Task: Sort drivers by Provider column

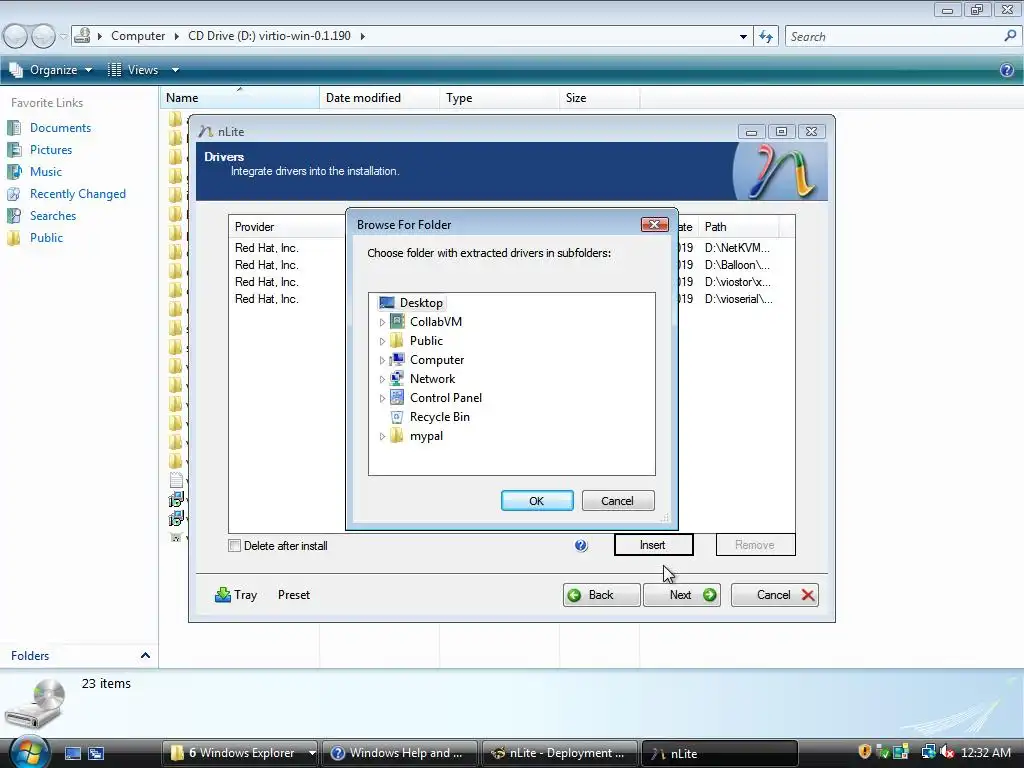Action: tap(287, 227)
